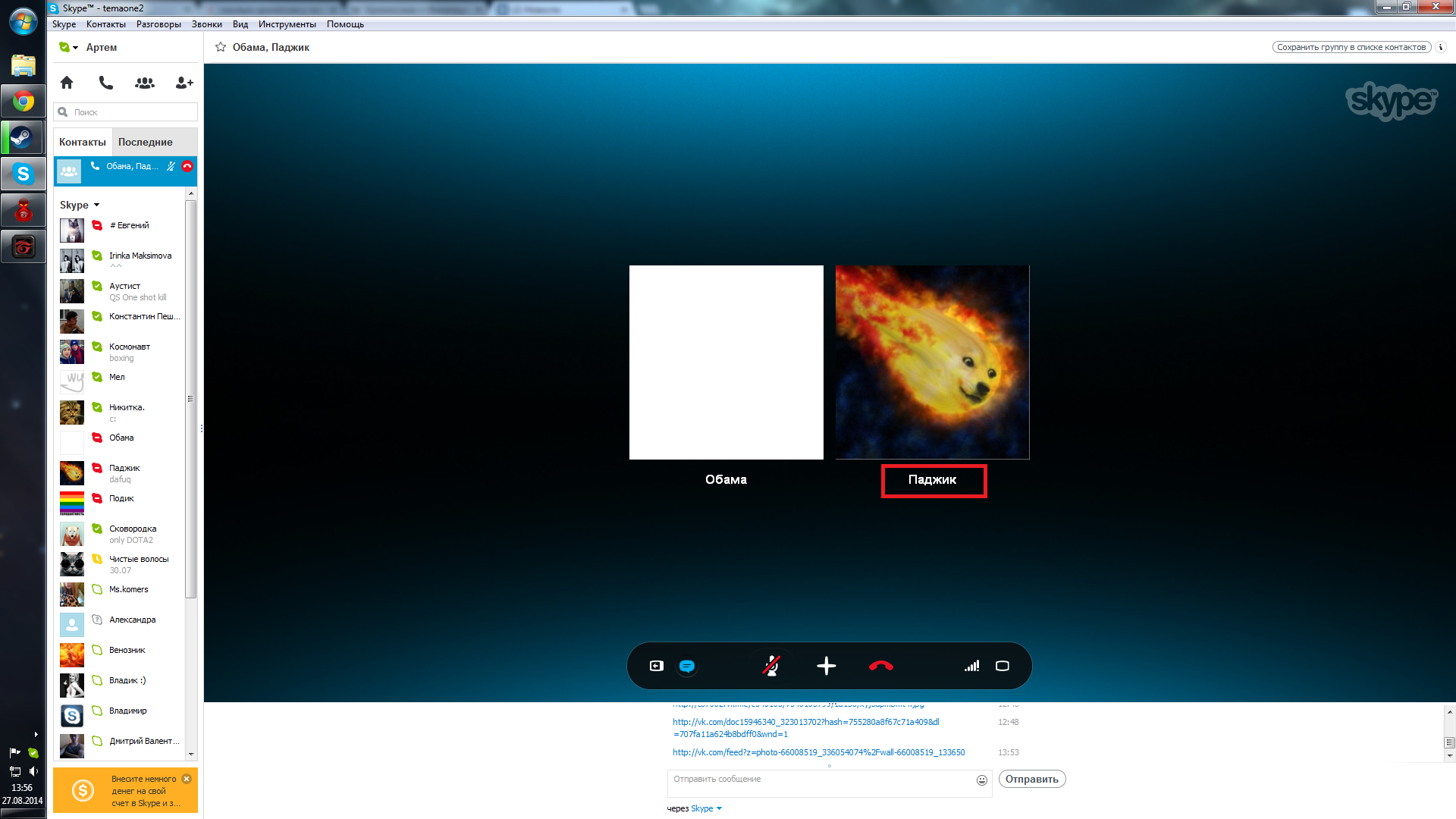
Task: Open call quality signal bars icon
Action: pos(971,666)
